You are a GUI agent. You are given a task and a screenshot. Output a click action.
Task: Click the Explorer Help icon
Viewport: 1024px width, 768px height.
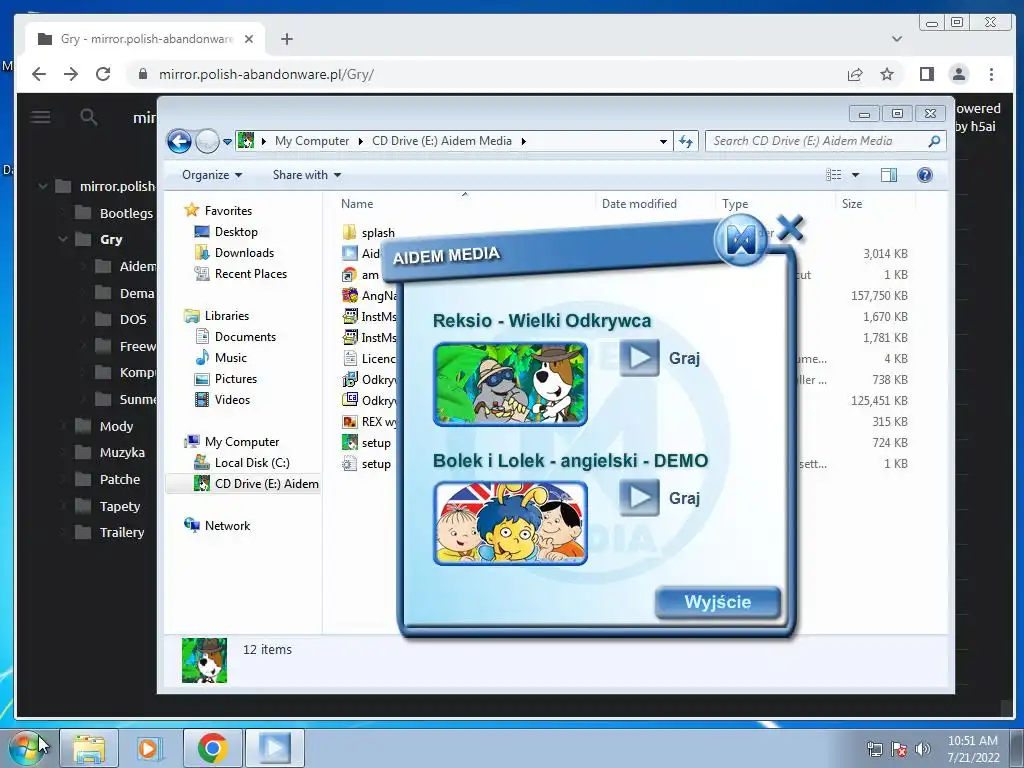pyautogui.click(x=925, y=175)
